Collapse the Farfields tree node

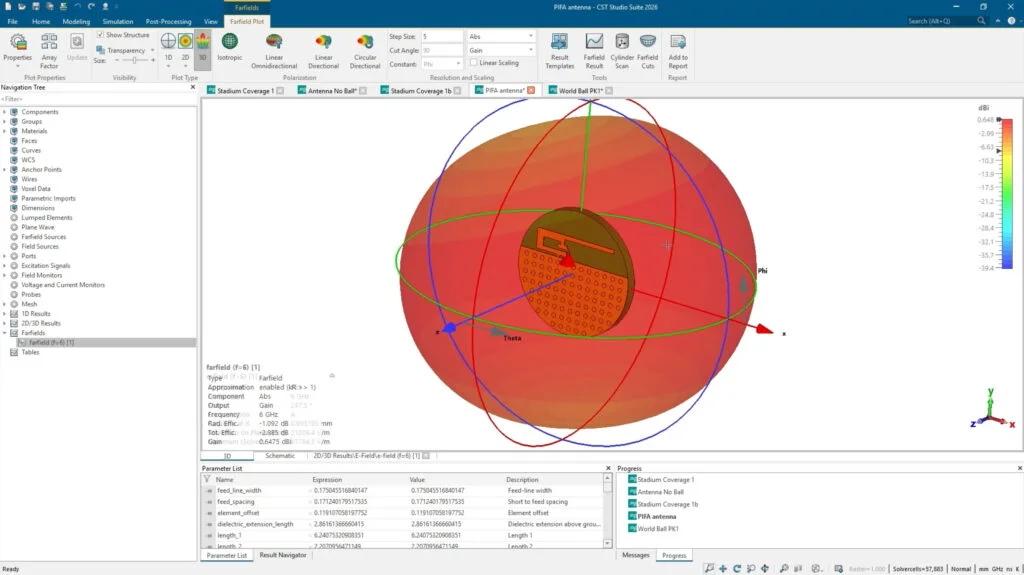tap(5, 333)
